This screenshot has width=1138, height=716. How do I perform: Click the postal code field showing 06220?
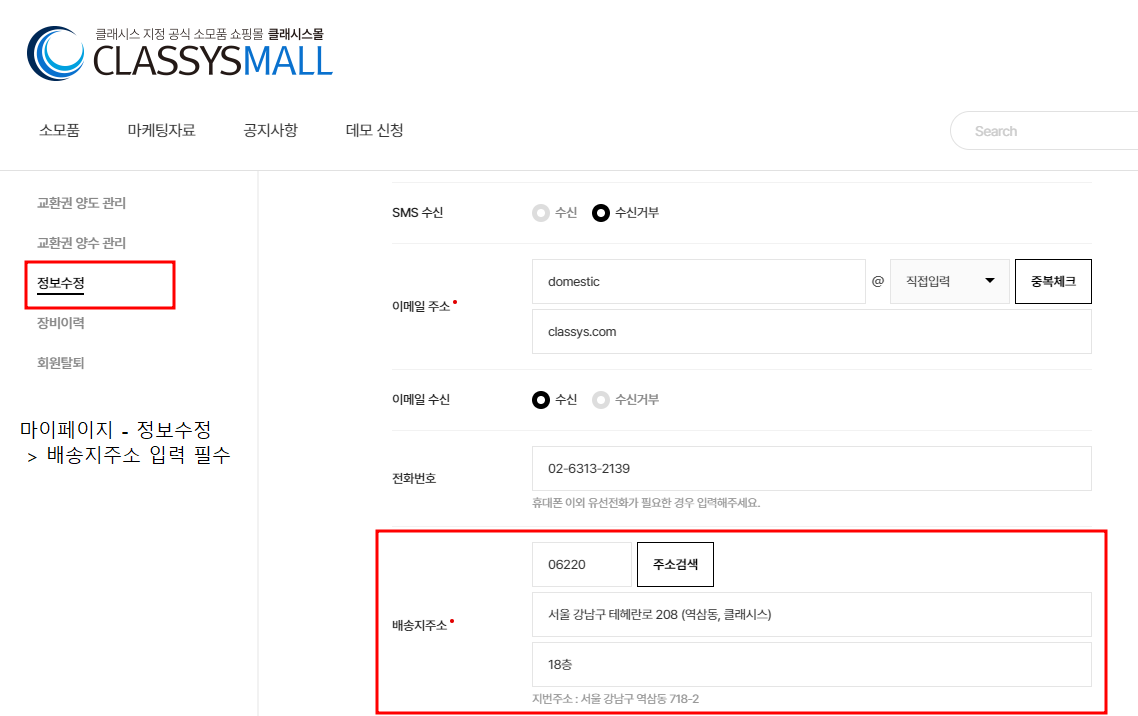(x=581, y=564)
